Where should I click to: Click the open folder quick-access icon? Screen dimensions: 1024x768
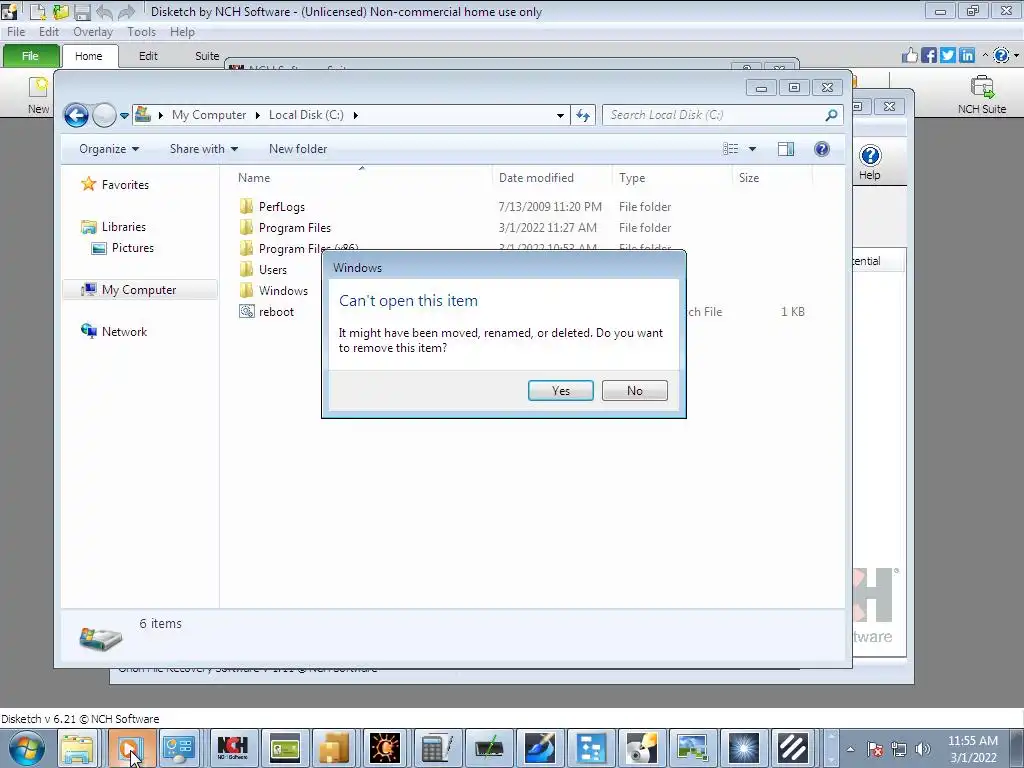point(61,12)
